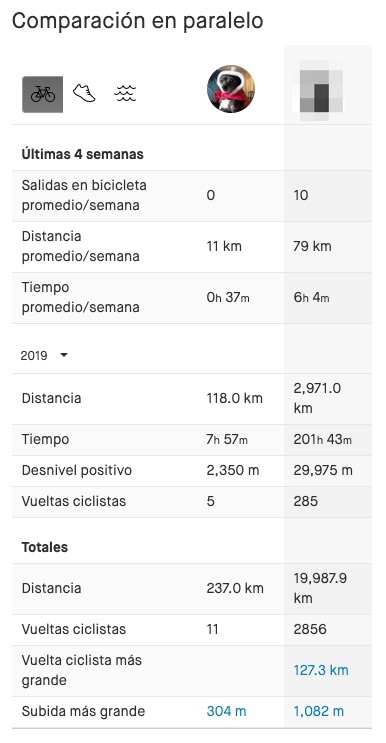The width and height of the screenshot is (386, 743).
Task: Switch to the running shoe icon
Action: (84, 93)
